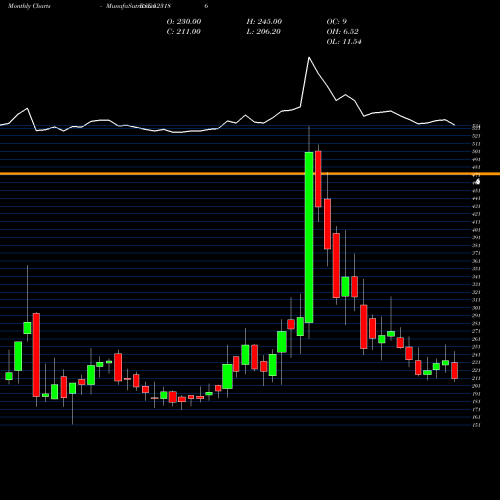Click the "371" price axis label
Viewport: 500px width, 500px height.
click(x=476, y=253)
